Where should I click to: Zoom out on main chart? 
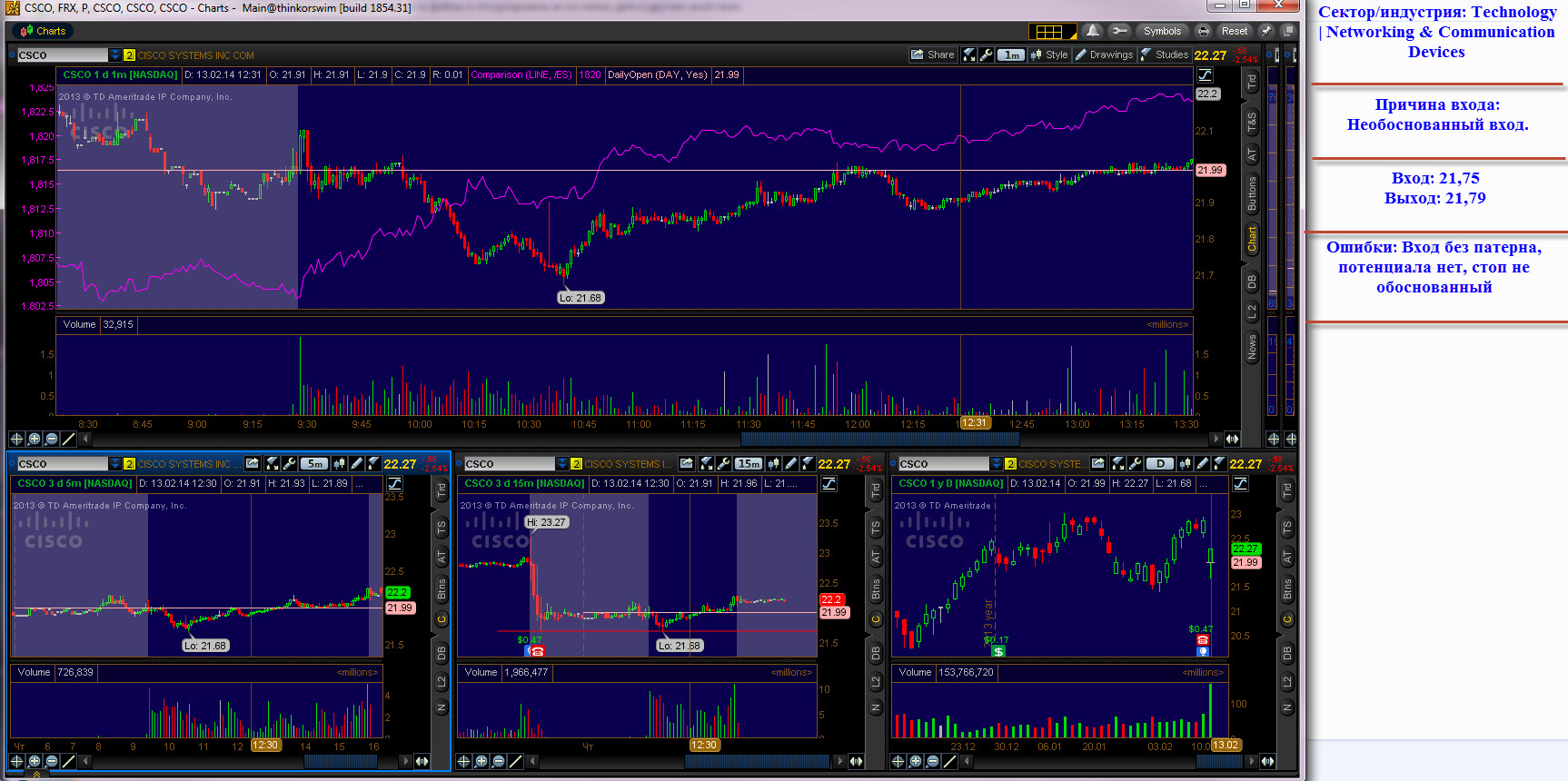[51, 439]
